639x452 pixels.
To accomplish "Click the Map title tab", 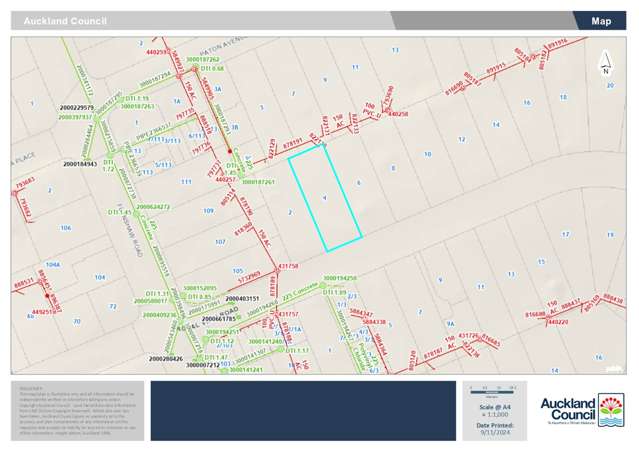I will point(600,21).
